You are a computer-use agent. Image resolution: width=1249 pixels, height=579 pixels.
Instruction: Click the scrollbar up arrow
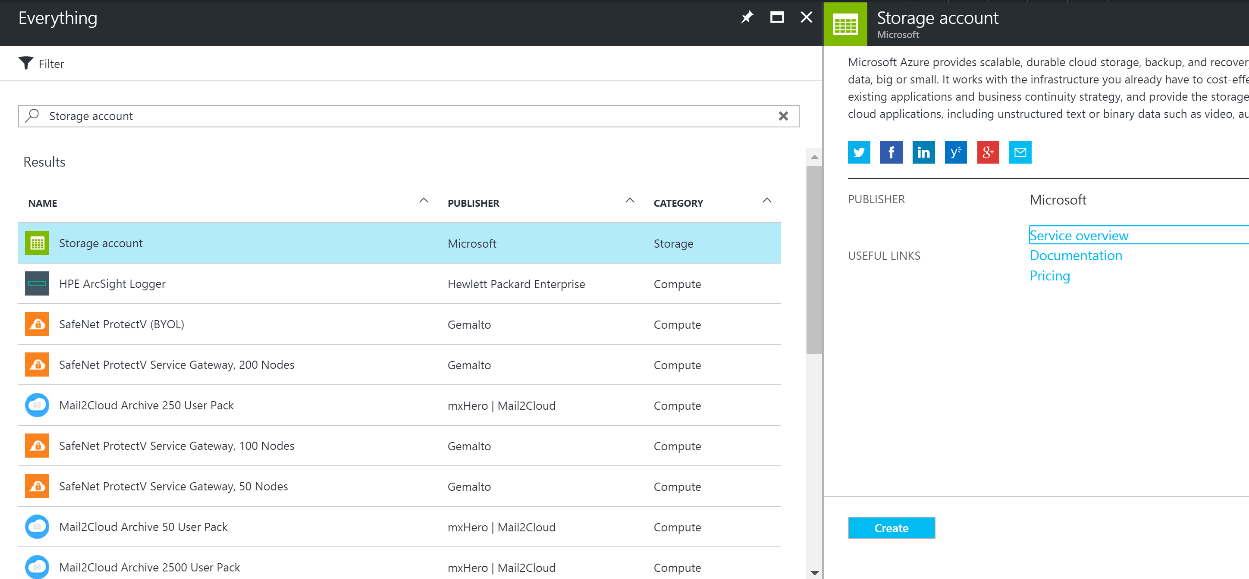coord(815,156)
